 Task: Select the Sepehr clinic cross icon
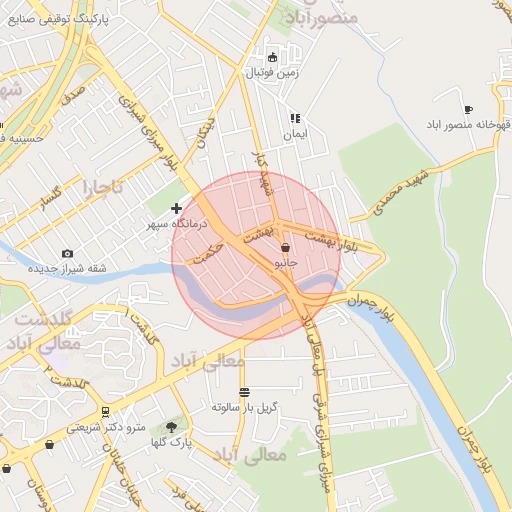tap(176, 209)
